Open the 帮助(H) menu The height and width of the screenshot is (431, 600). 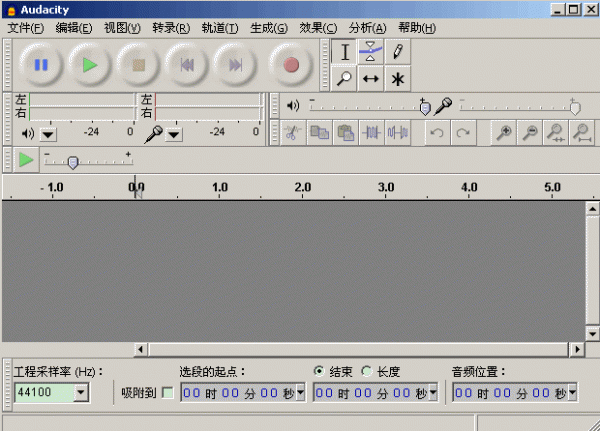pos(417,28)
